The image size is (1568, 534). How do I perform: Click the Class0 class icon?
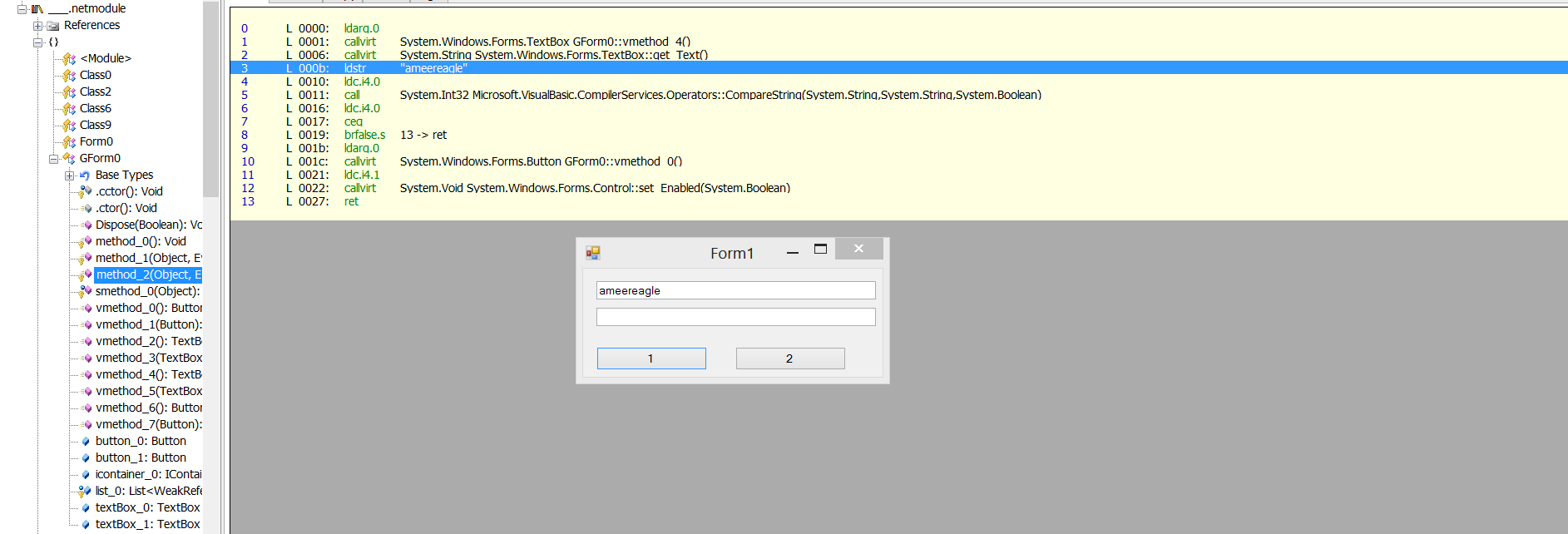click(x=69, y=76)
